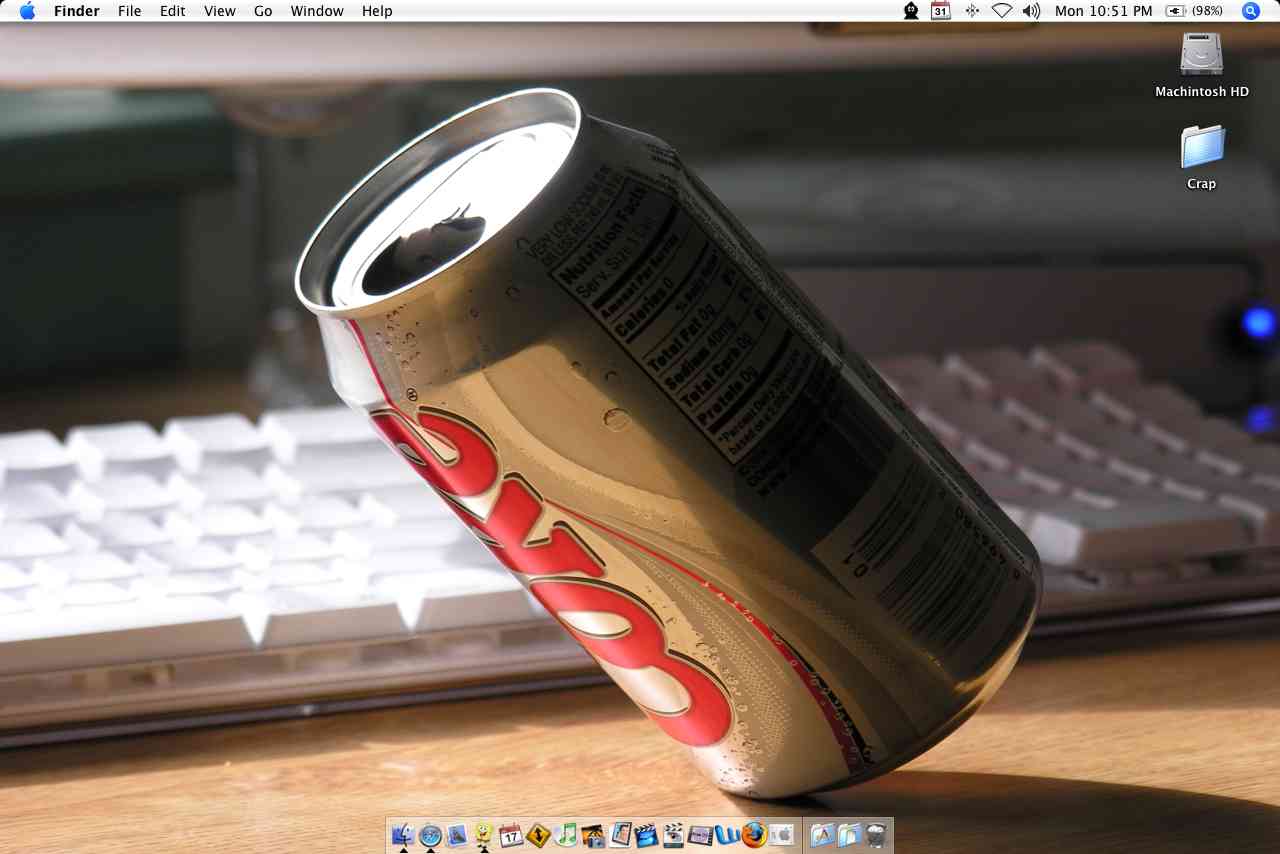Open the File menu

pyautogui.click(x=129, y=11)
